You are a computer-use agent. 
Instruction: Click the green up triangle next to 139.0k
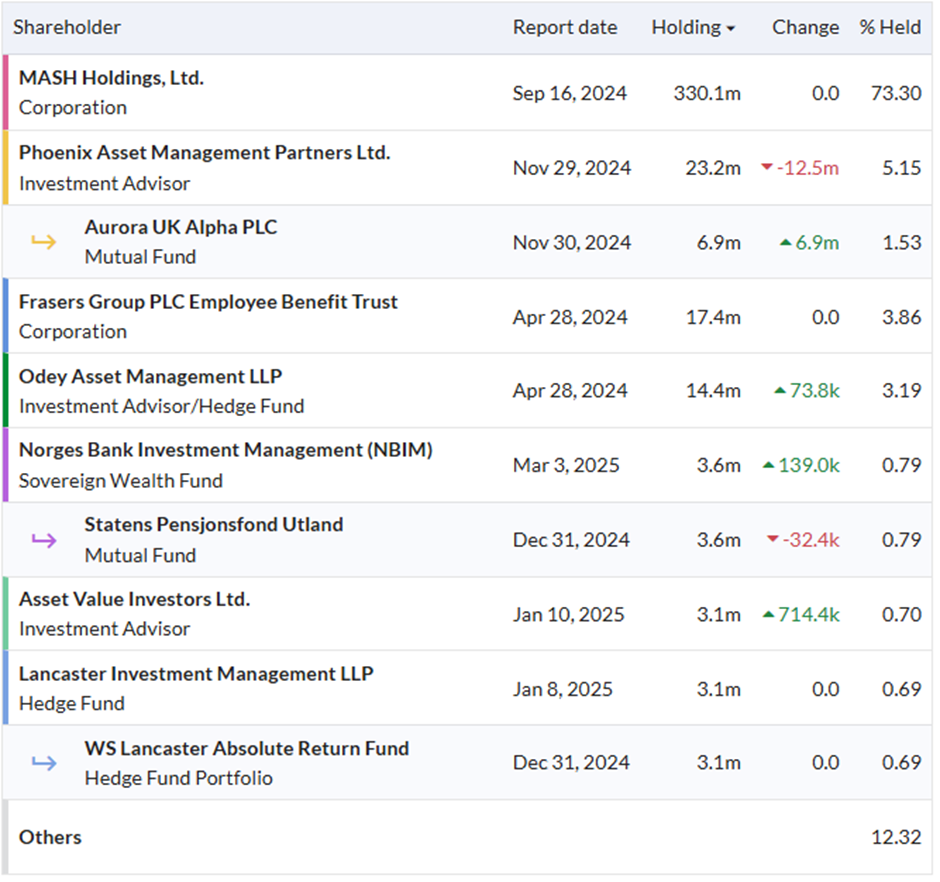(x=769, y=465)
